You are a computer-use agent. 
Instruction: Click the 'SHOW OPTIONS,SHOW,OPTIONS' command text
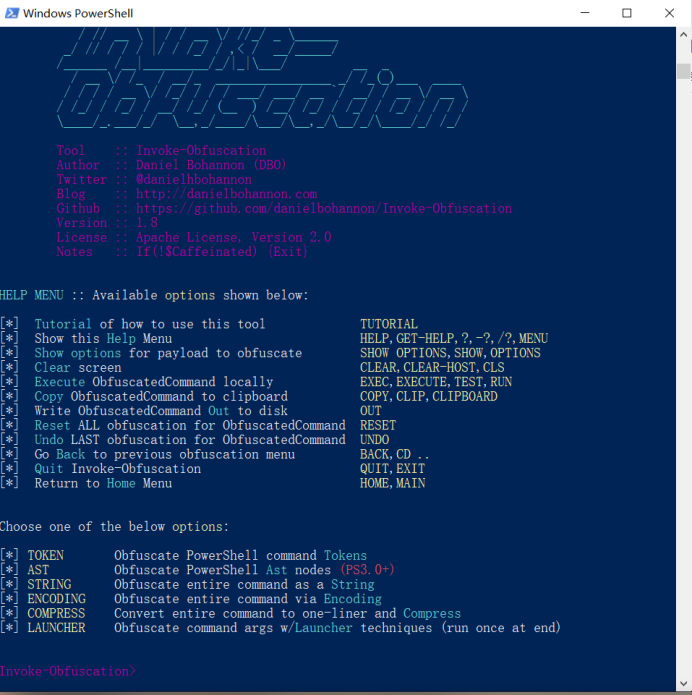point(450,353)
